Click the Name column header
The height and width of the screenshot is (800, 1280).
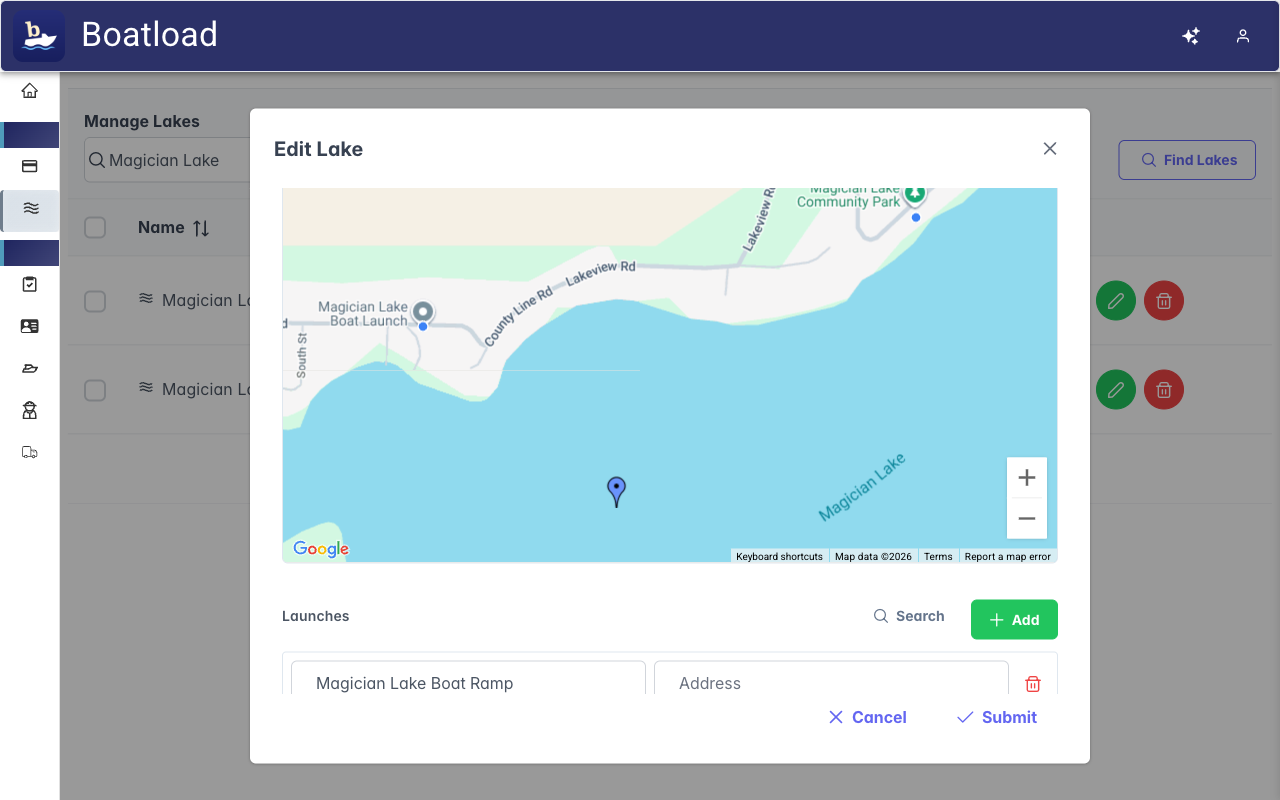(161, 227)
